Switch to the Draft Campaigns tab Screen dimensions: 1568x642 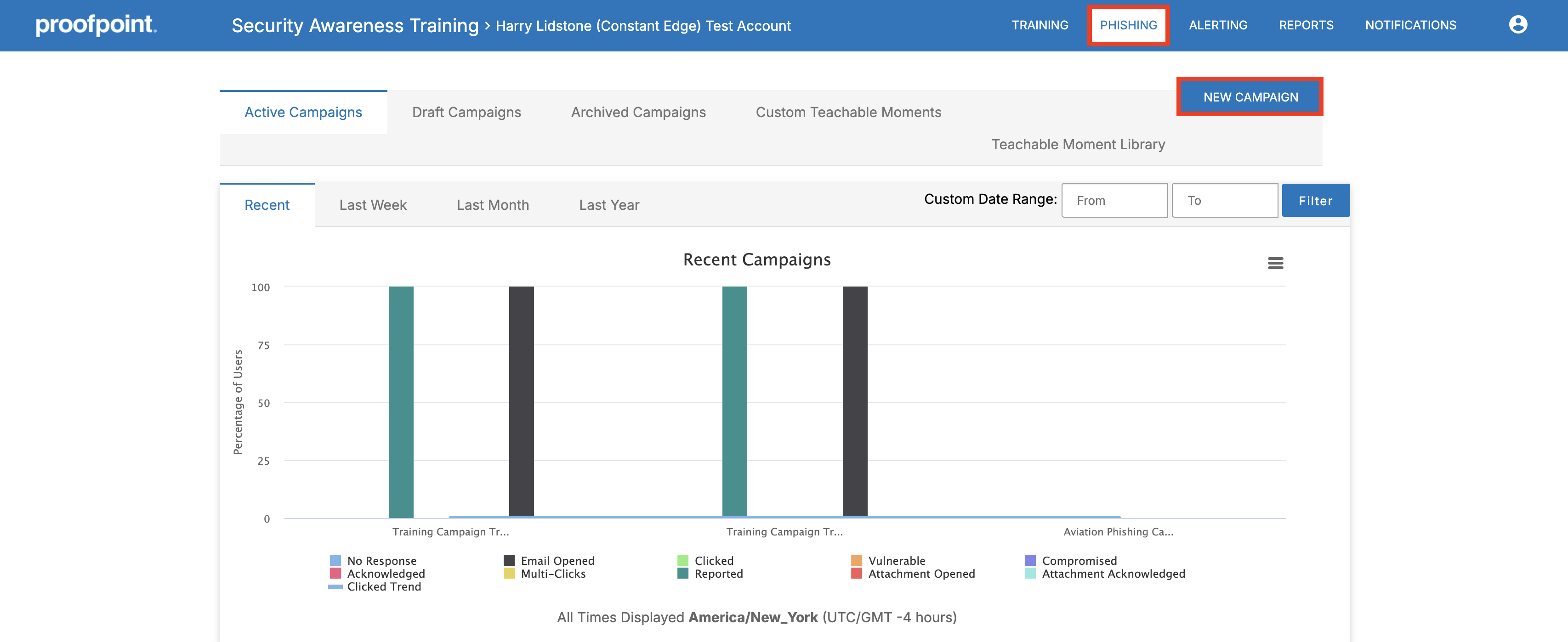pyautogui.click(x=466, y=113)
